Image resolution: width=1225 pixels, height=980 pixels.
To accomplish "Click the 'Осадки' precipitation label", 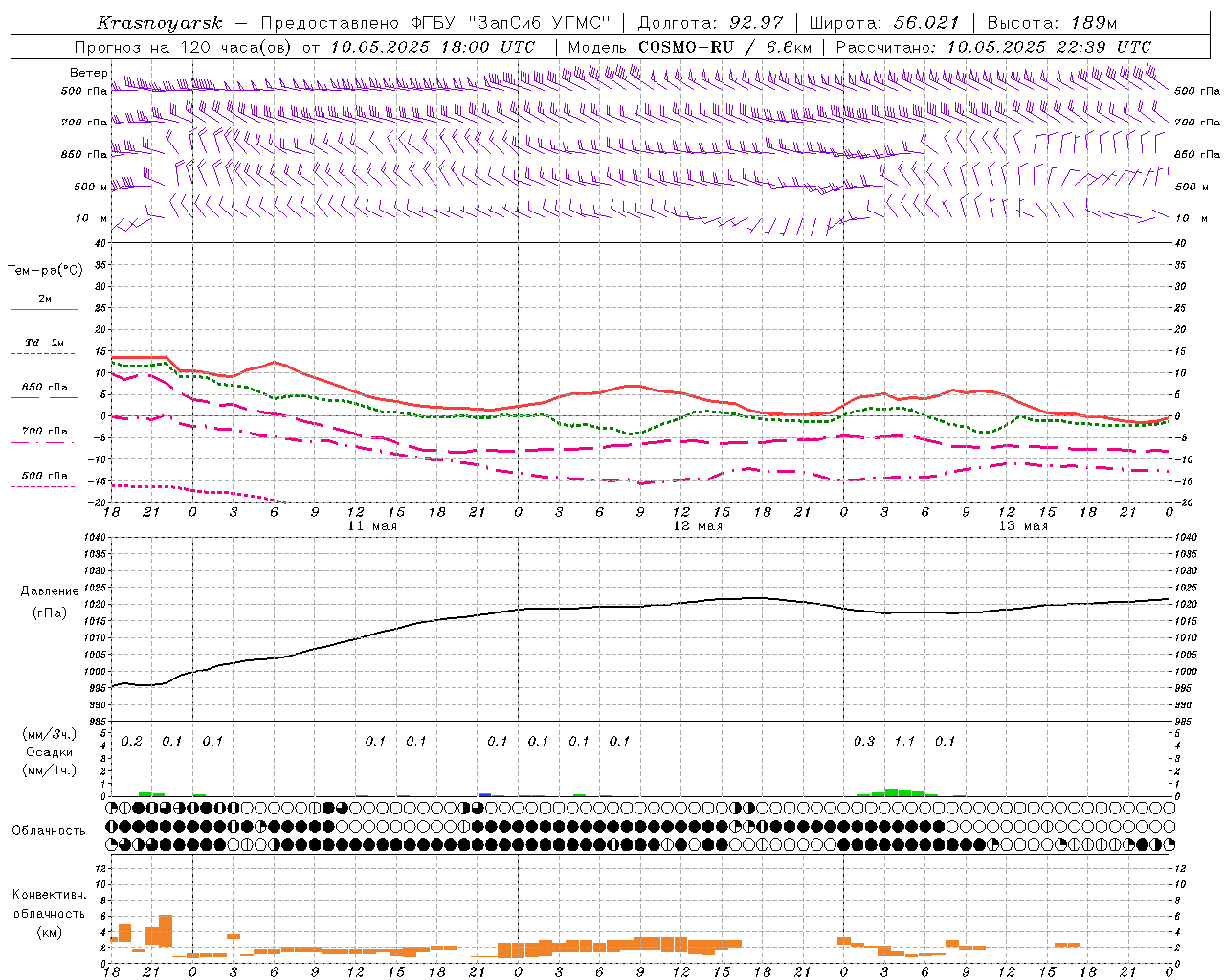I will point(50,752).
